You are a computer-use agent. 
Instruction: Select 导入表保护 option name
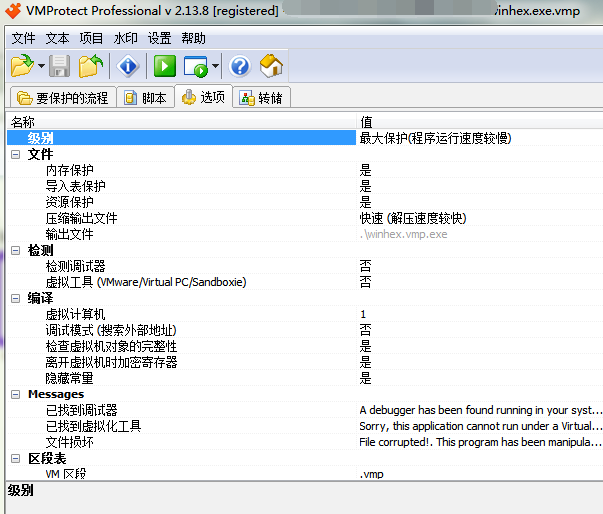click(x=75, y=186)
